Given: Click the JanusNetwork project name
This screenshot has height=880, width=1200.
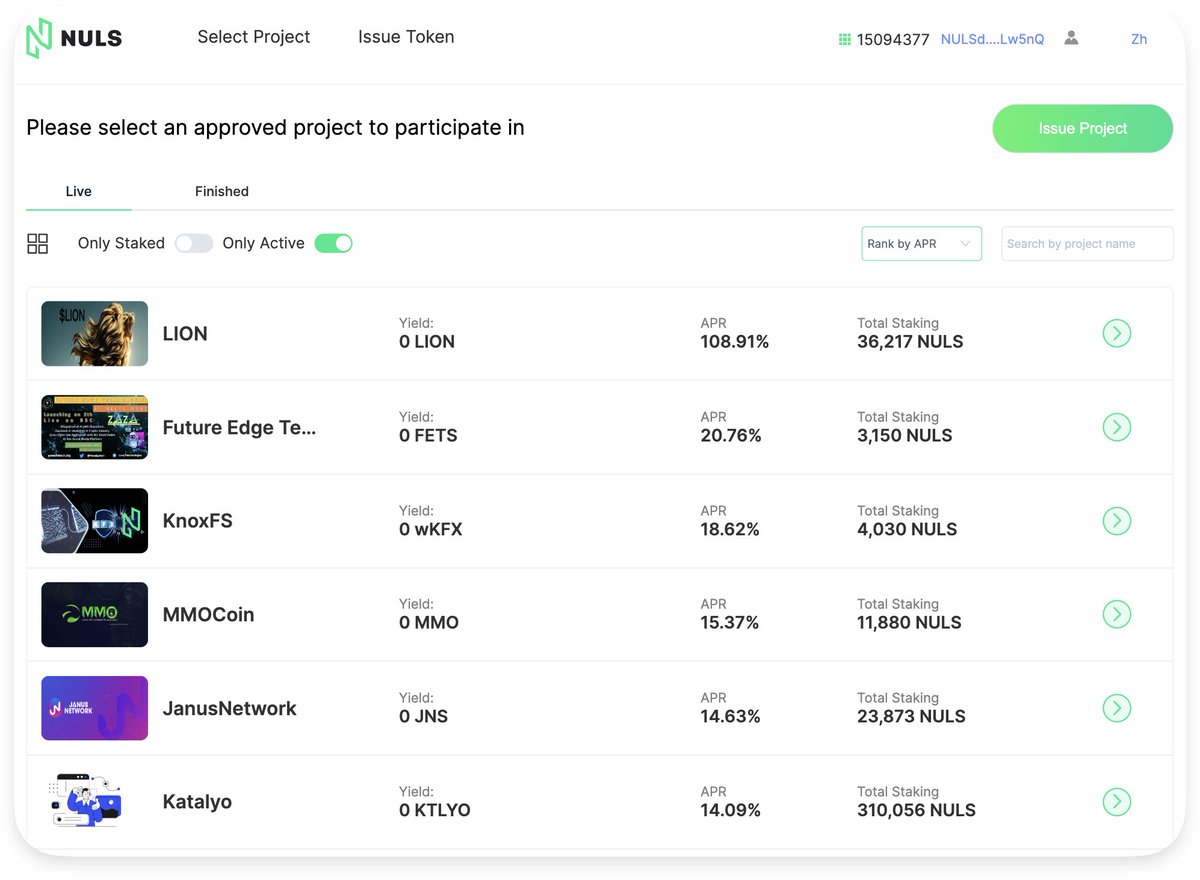Looking at the screenshot, I should (229, 708).
